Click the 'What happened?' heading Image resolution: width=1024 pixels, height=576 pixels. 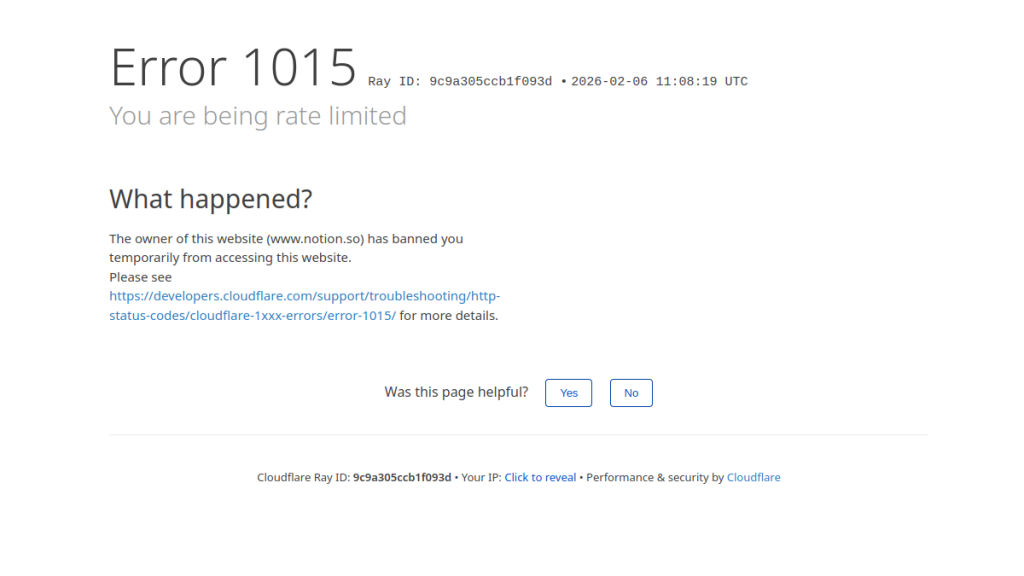(211, 199)
